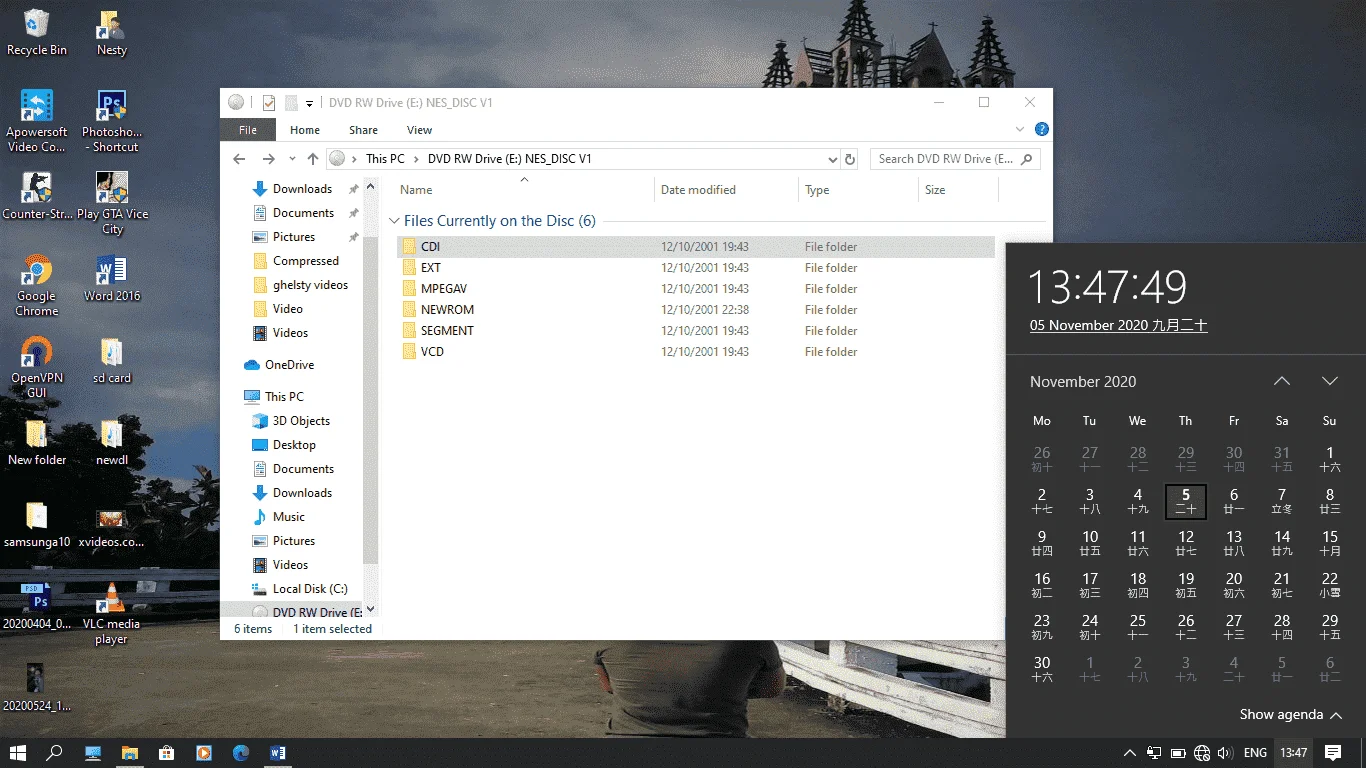Open Word from the taskbar
The width and height of the screenshot is (1366, 768).
pyautogui.click(x=278, y=753)
